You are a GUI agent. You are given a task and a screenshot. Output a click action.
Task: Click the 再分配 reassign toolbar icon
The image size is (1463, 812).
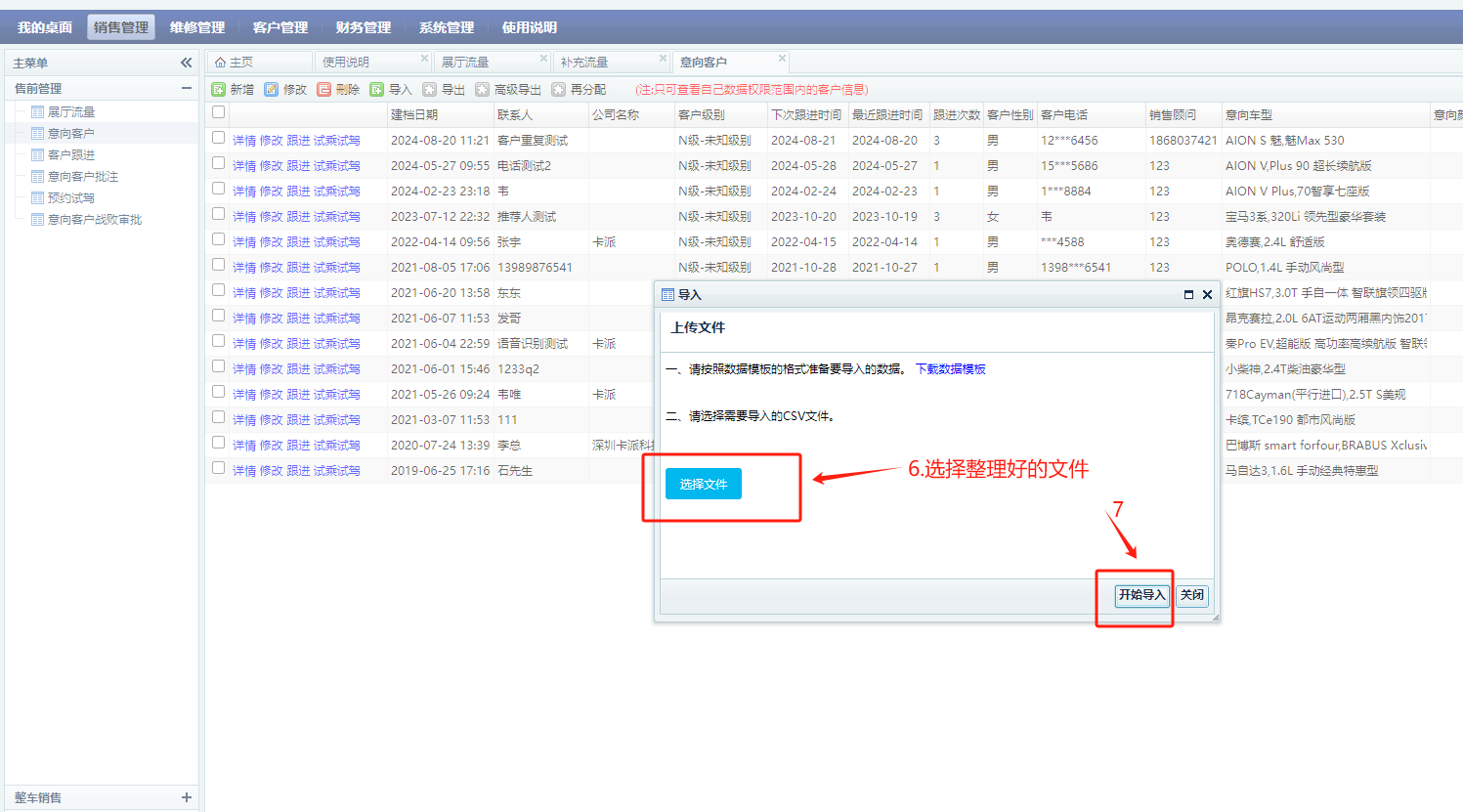coord(559,89)
